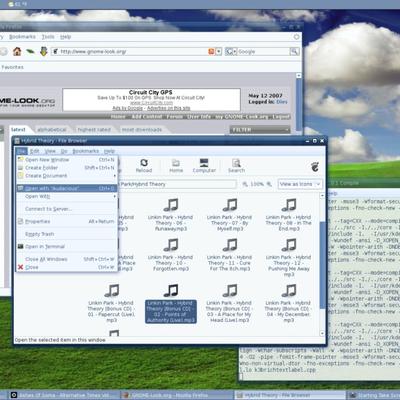This screenshot has width=400, height=400.
Task: Click the Properties icon in File menu
Action: (21, 221)
